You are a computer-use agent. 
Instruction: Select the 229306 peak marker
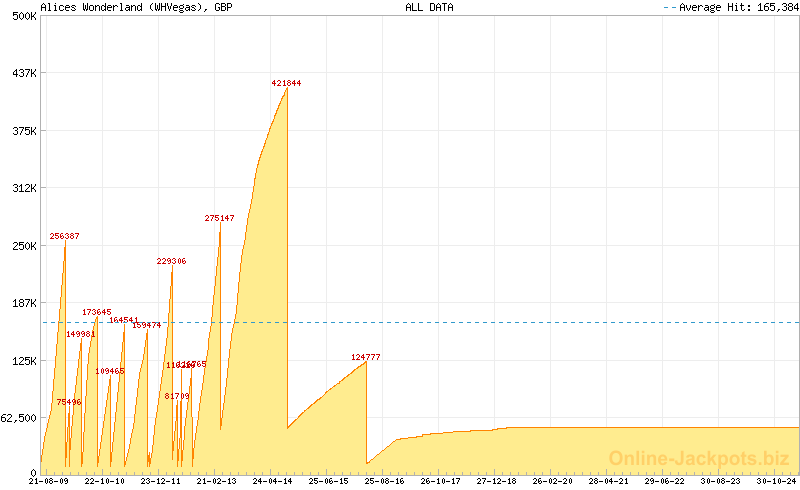point(171,261)
